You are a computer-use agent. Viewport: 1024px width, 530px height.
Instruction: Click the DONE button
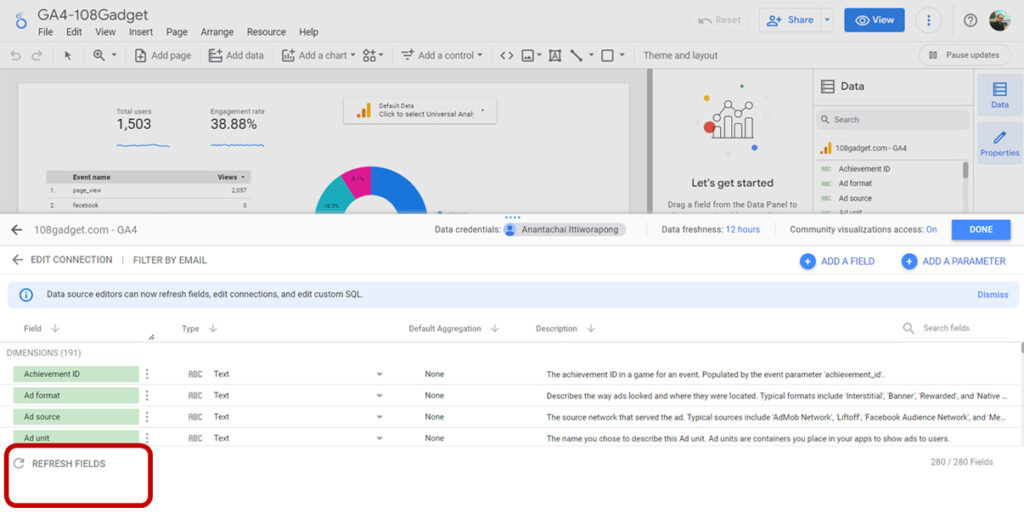tap(981, 230)
